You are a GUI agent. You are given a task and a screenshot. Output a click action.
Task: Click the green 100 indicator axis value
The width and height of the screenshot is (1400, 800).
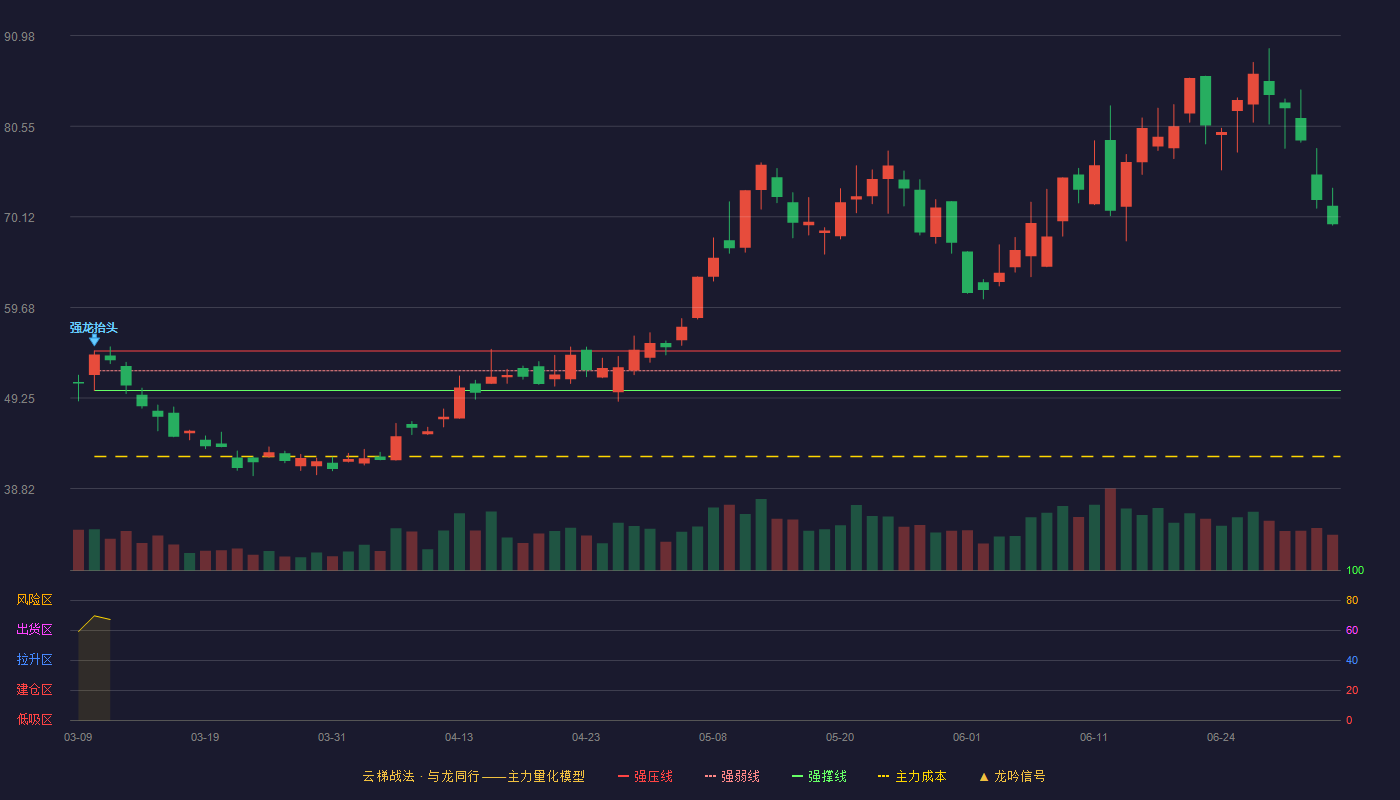[x=1355, y=570]
